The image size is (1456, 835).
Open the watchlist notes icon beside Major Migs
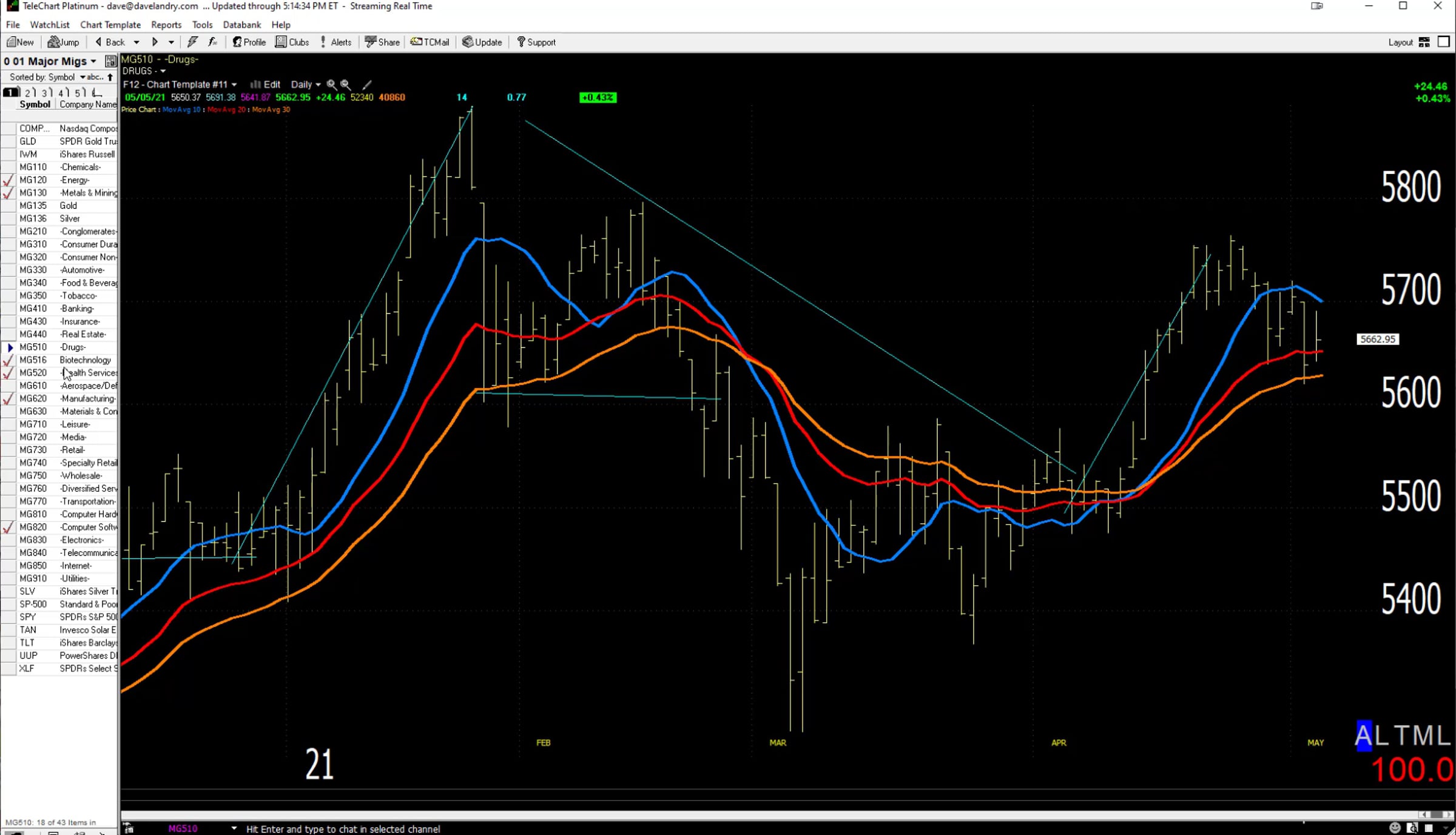110,61
